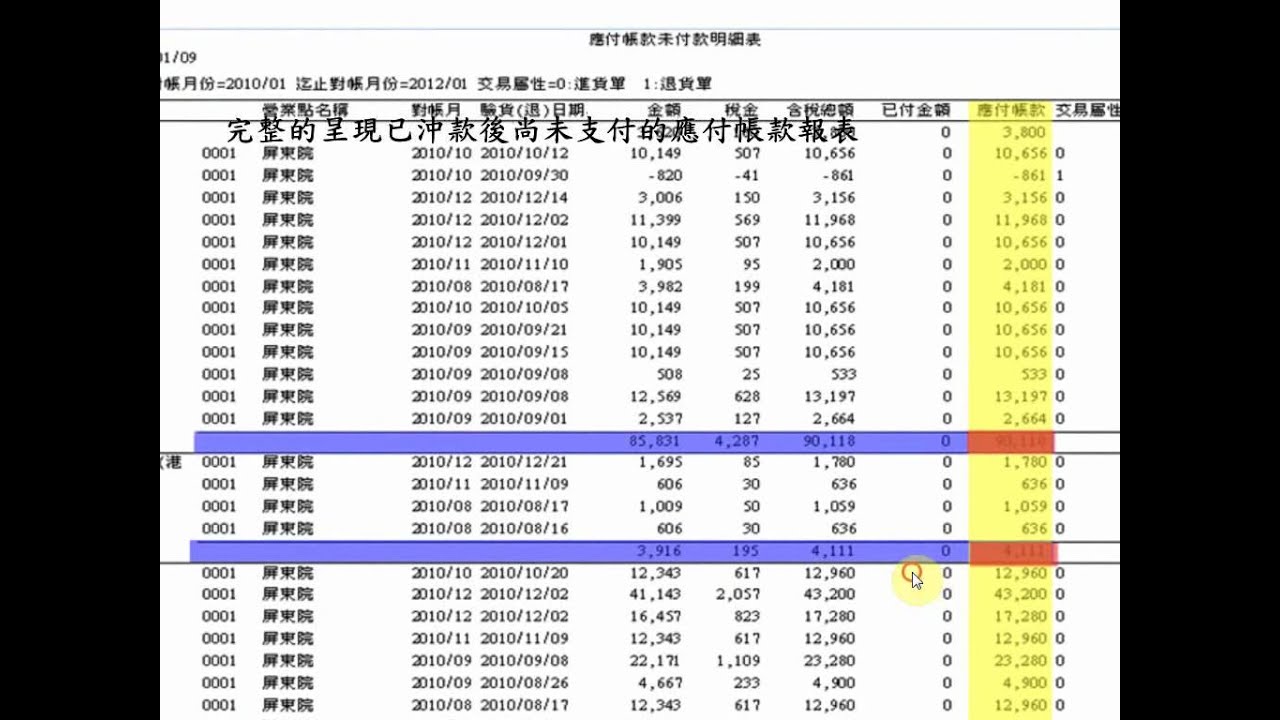The image size is (1280, 720).
Task: Click the 營業點名稱 column header
Action: (x=305, y=110)
